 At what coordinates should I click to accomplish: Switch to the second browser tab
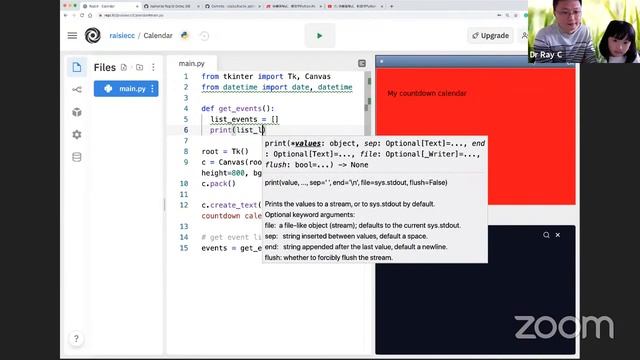pos(171,6)
